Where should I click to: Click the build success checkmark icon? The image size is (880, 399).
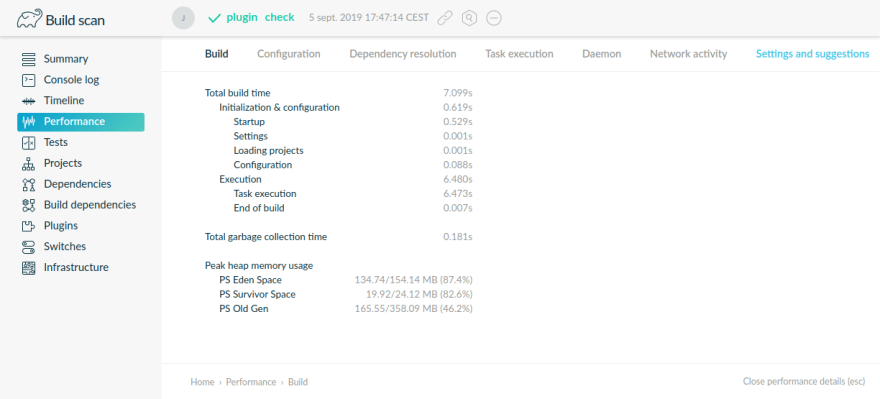click(x=214, y=18)
